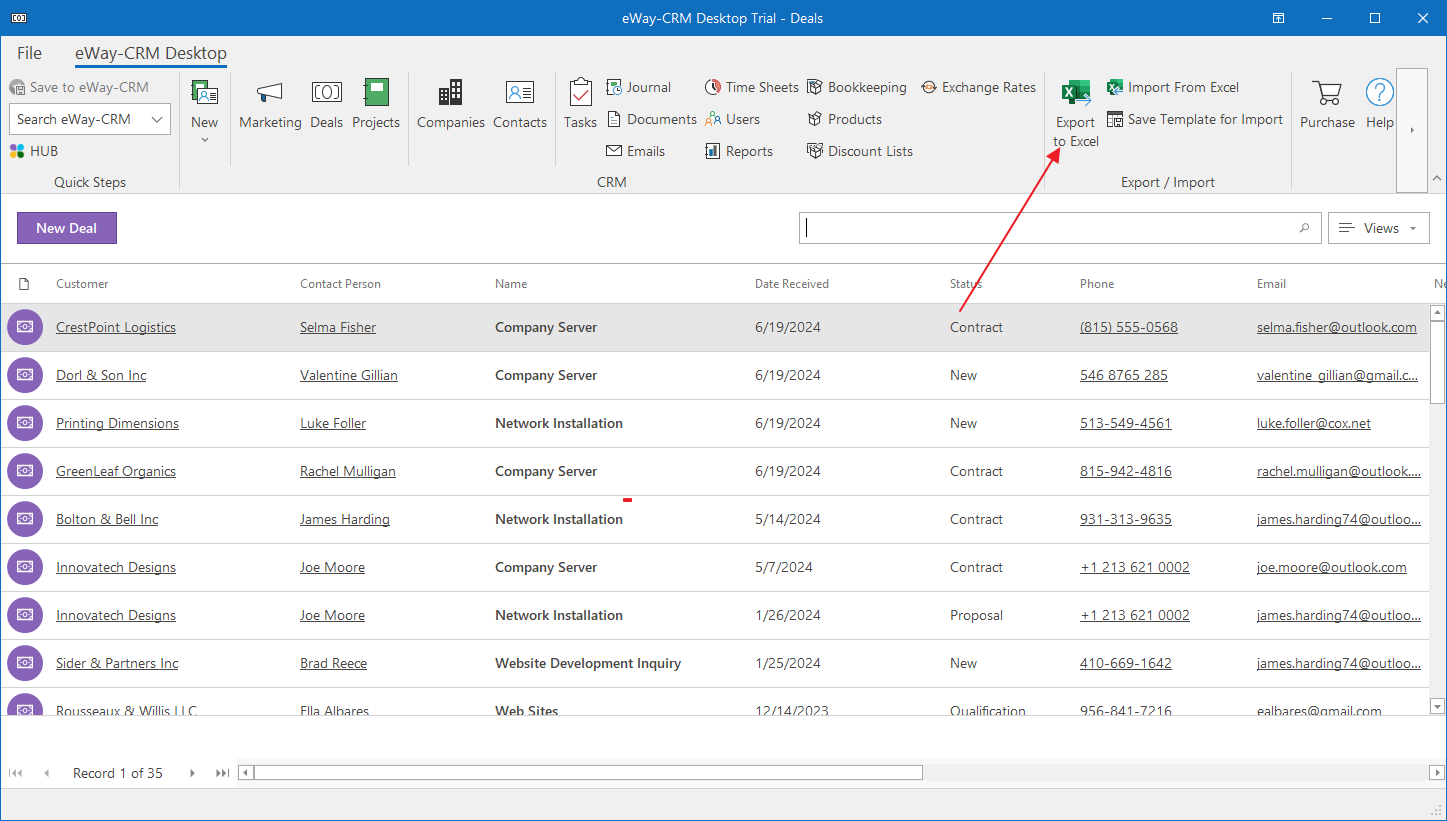This screenshot has height=821, width=1447.
Task: Select the eWay-CRM Desktop ribbon tab
Action: [x=151, y=53]
